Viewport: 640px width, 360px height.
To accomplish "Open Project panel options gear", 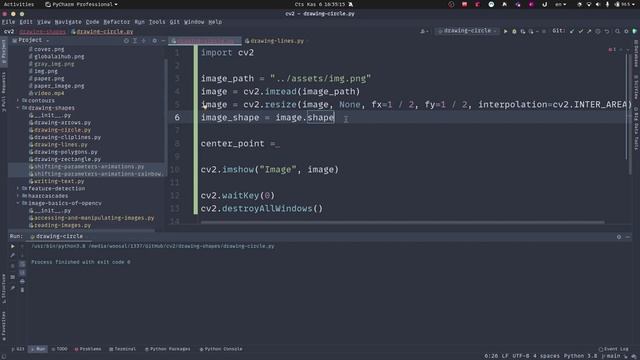I will click(154, 40).
